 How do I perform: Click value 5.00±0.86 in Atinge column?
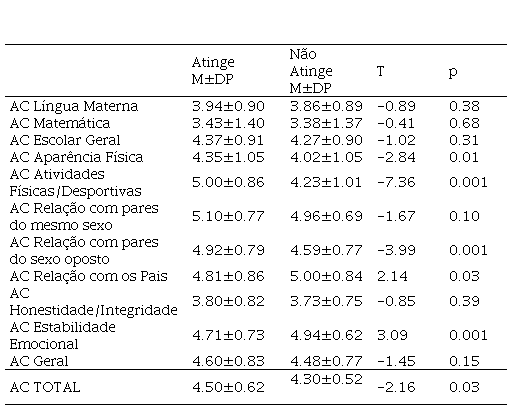coord(228,183)
